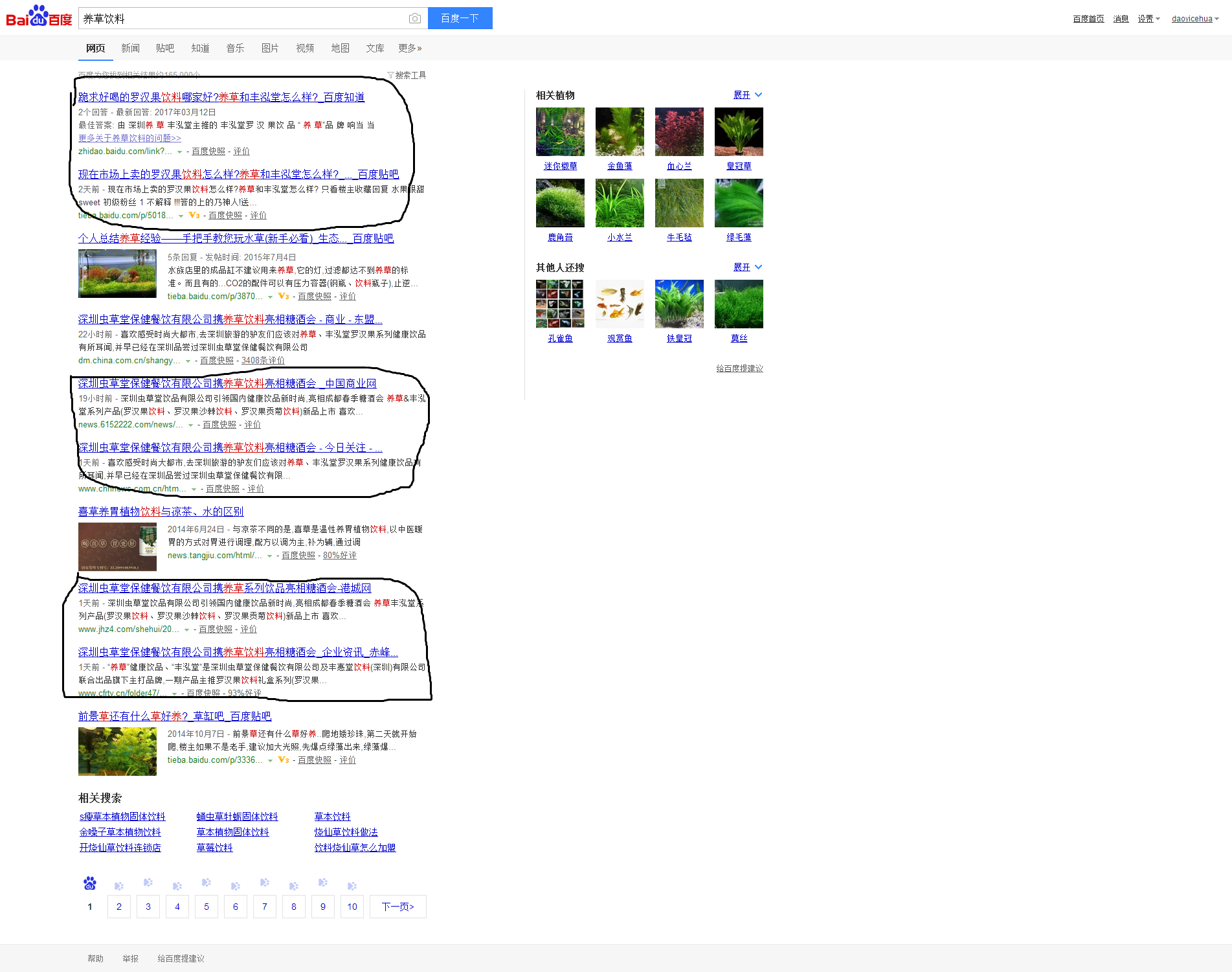
Task: Go to results page 5
Action: [207, 907]
